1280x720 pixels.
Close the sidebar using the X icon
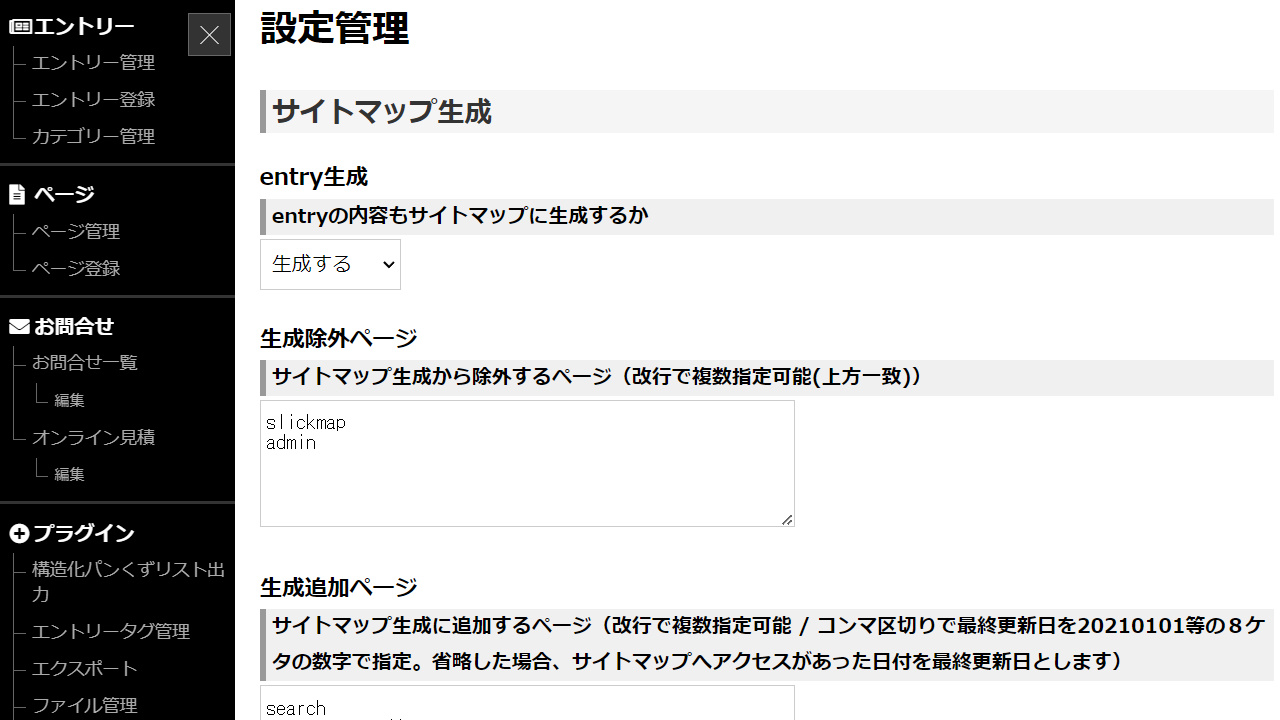tap(209, 34)
